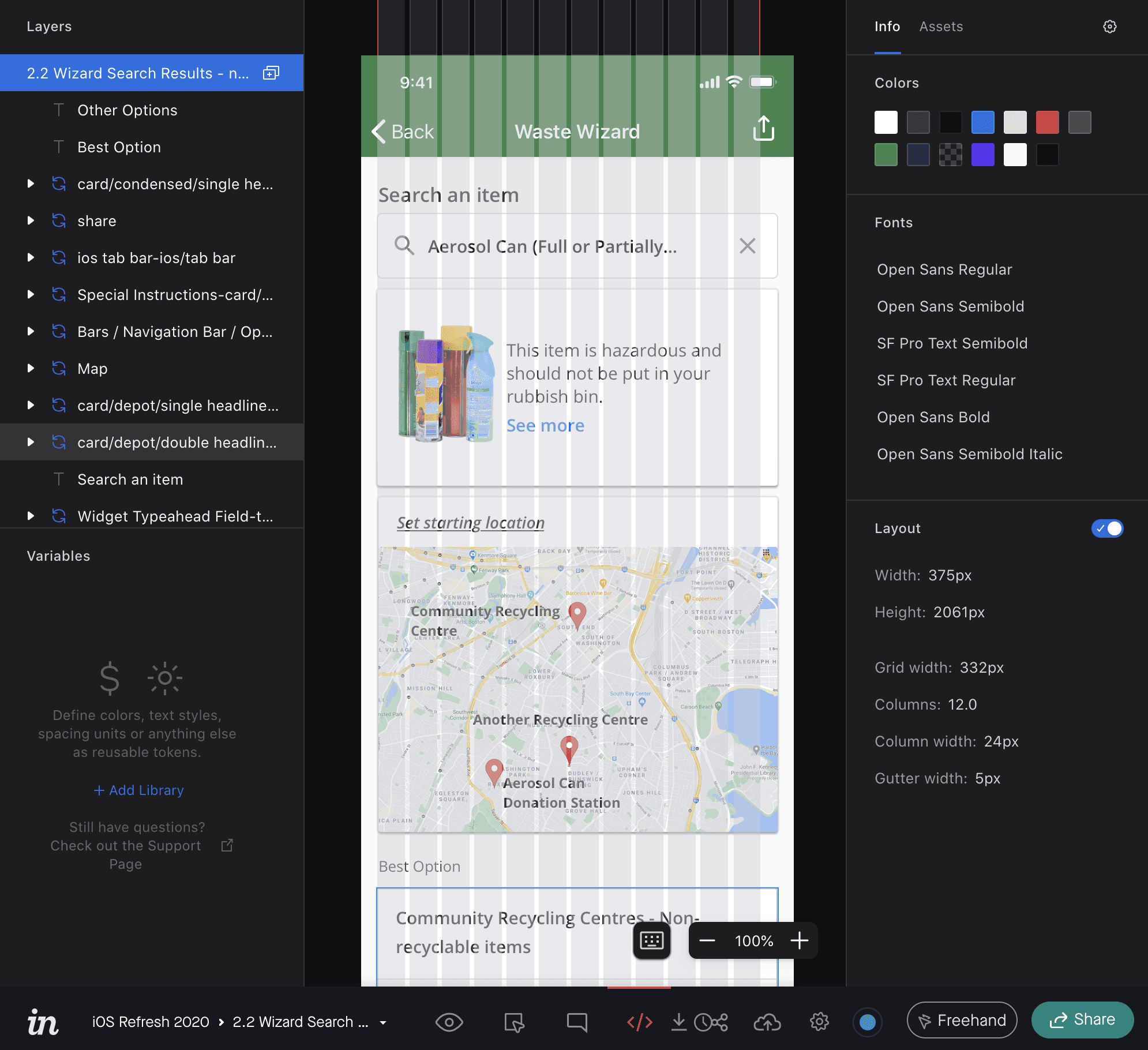Click the download assets icon

pyautogui.click(x=679, y=1022)
